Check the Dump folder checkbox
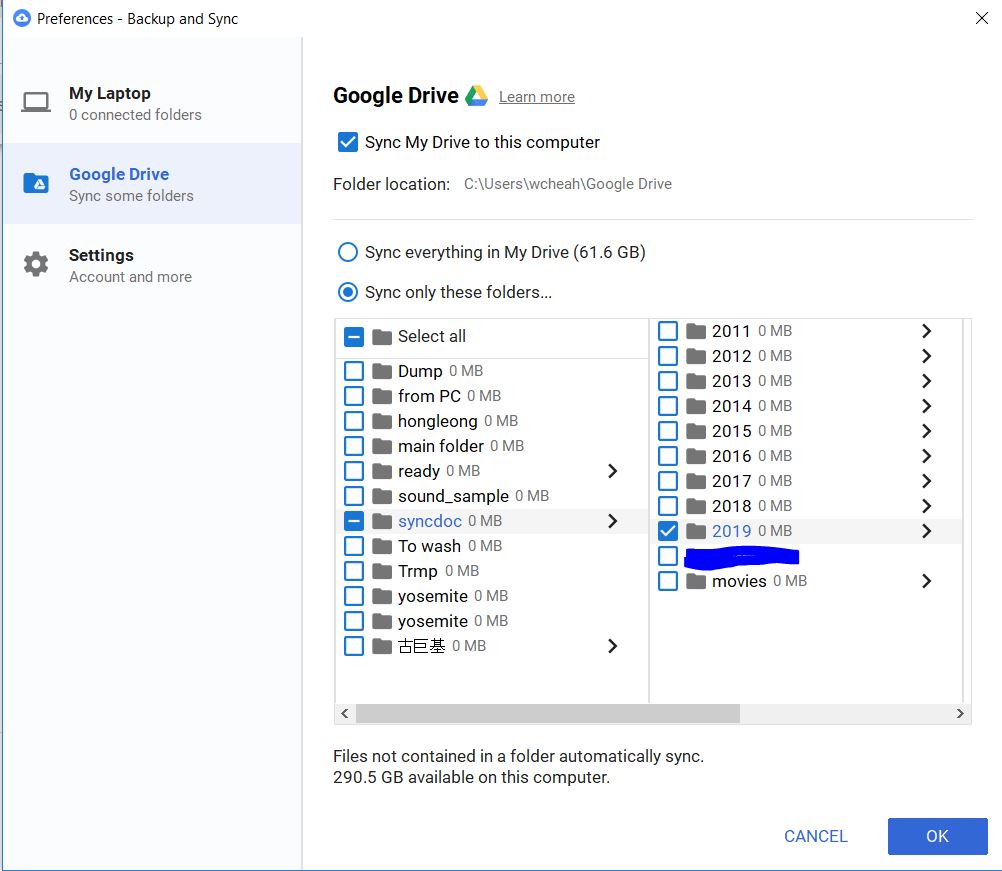 tap(354, 371)
